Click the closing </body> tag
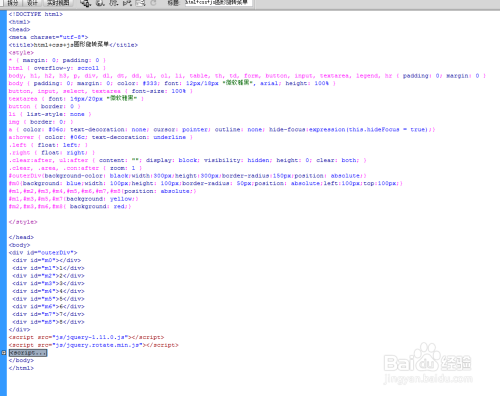This screenshot has height=396, width=500. pos(21,360)
